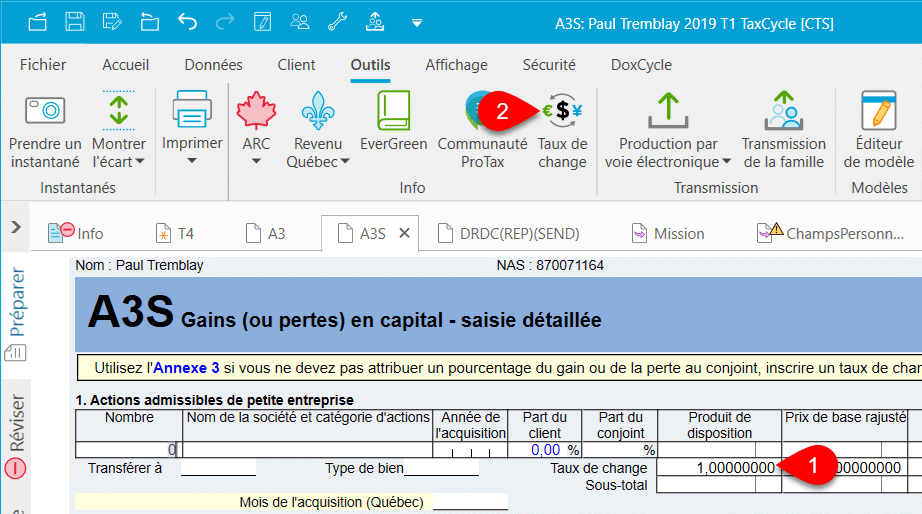The width and height of the screenshot is (922, 514).
Task: Click the Taux de change 1,00000000 field
Action: coord(719,468)
